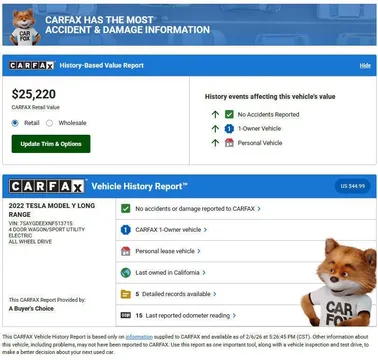Expand the Last owned in California chevron
This screenshot has height=360, width=378.
[204, 273]
